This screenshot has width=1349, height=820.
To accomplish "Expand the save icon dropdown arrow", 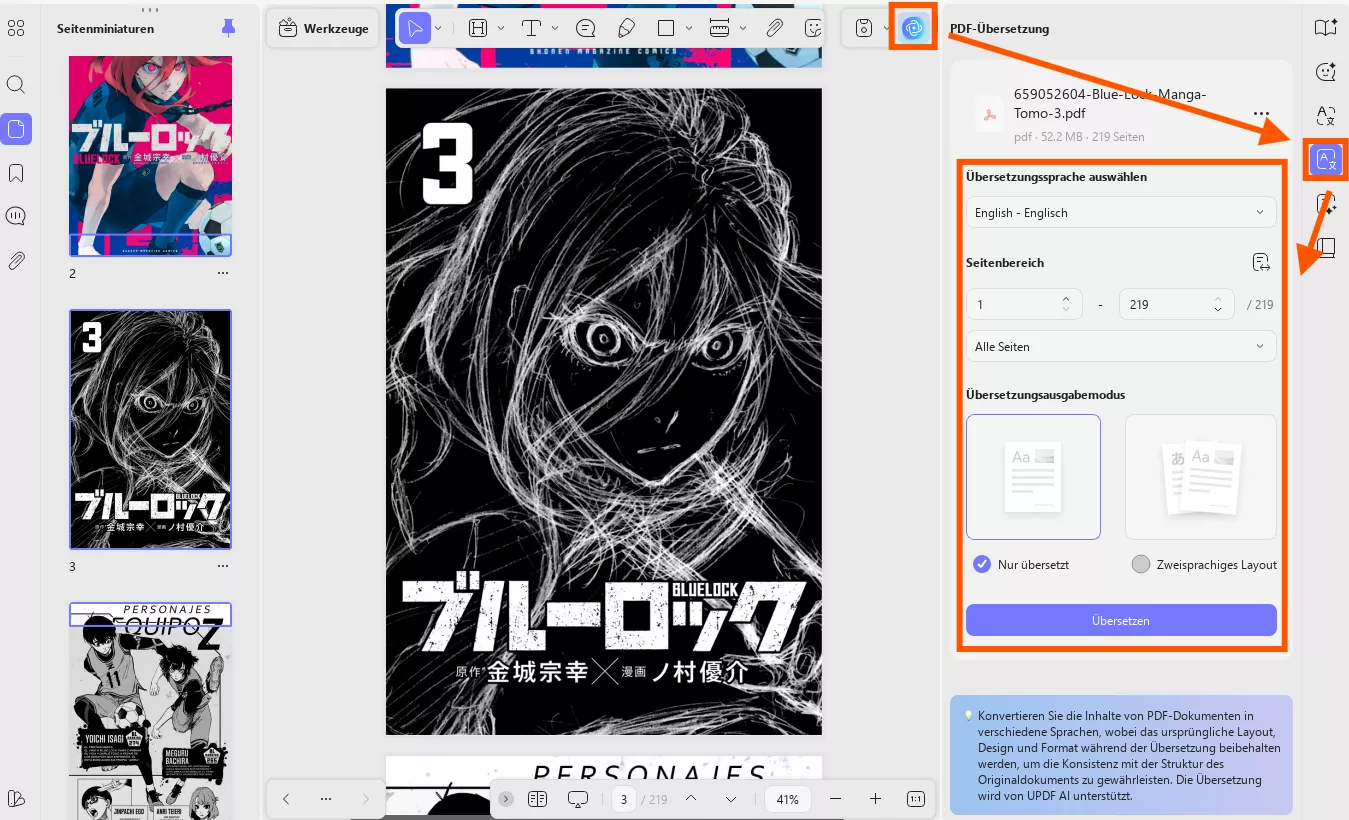I will click(x=887, y=28).
